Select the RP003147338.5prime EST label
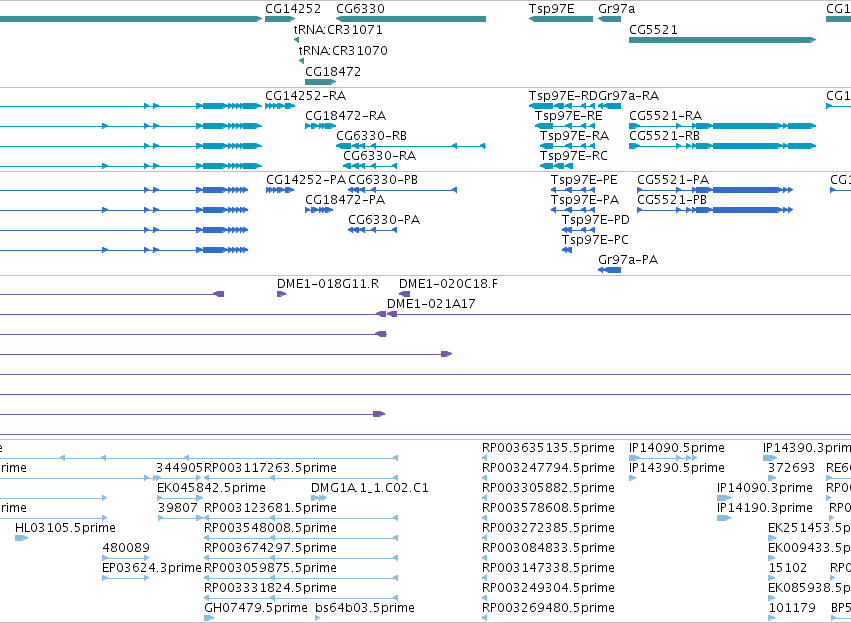This screenshot has width=851, height=623. (548, 568)
